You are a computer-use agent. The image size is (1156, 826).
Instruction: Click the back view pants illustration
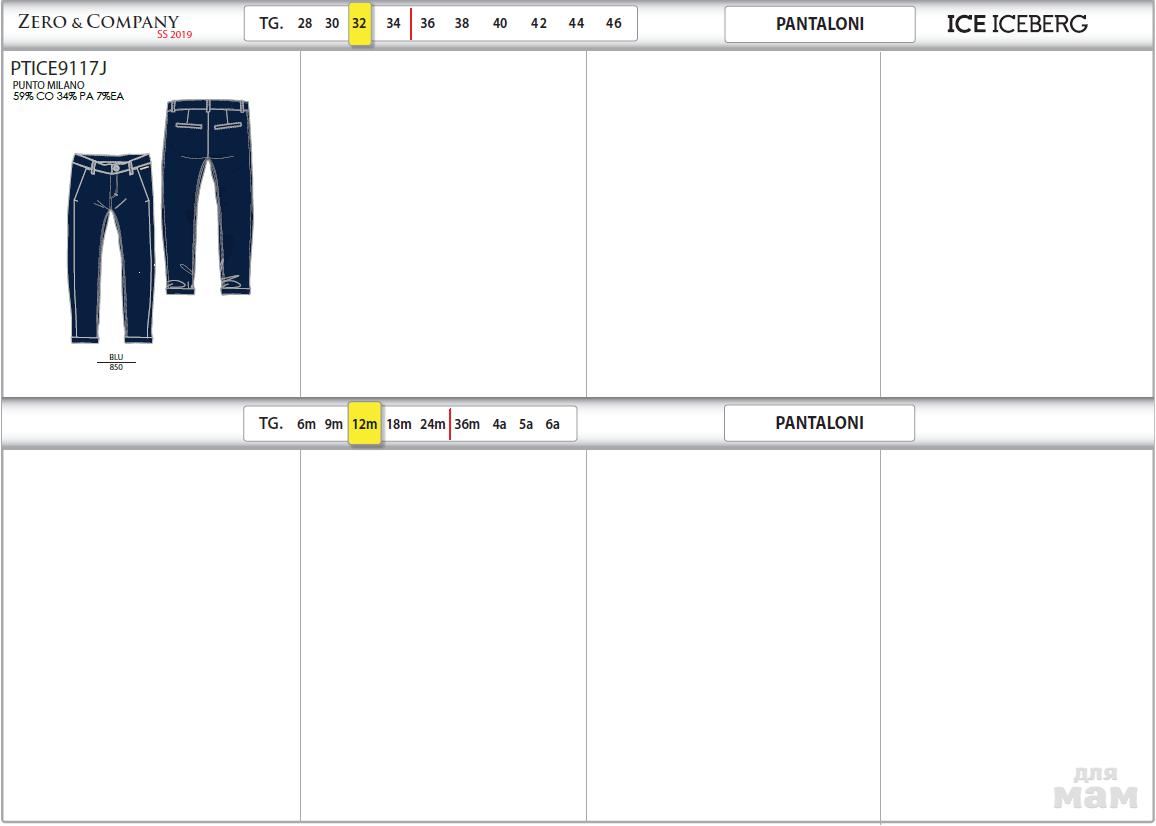coord(208,195)
